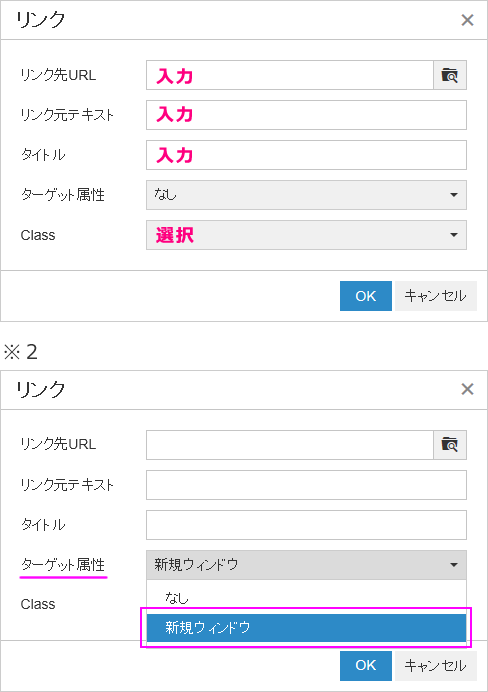Close the lower リンク dialog

click(x=467, y=389)
